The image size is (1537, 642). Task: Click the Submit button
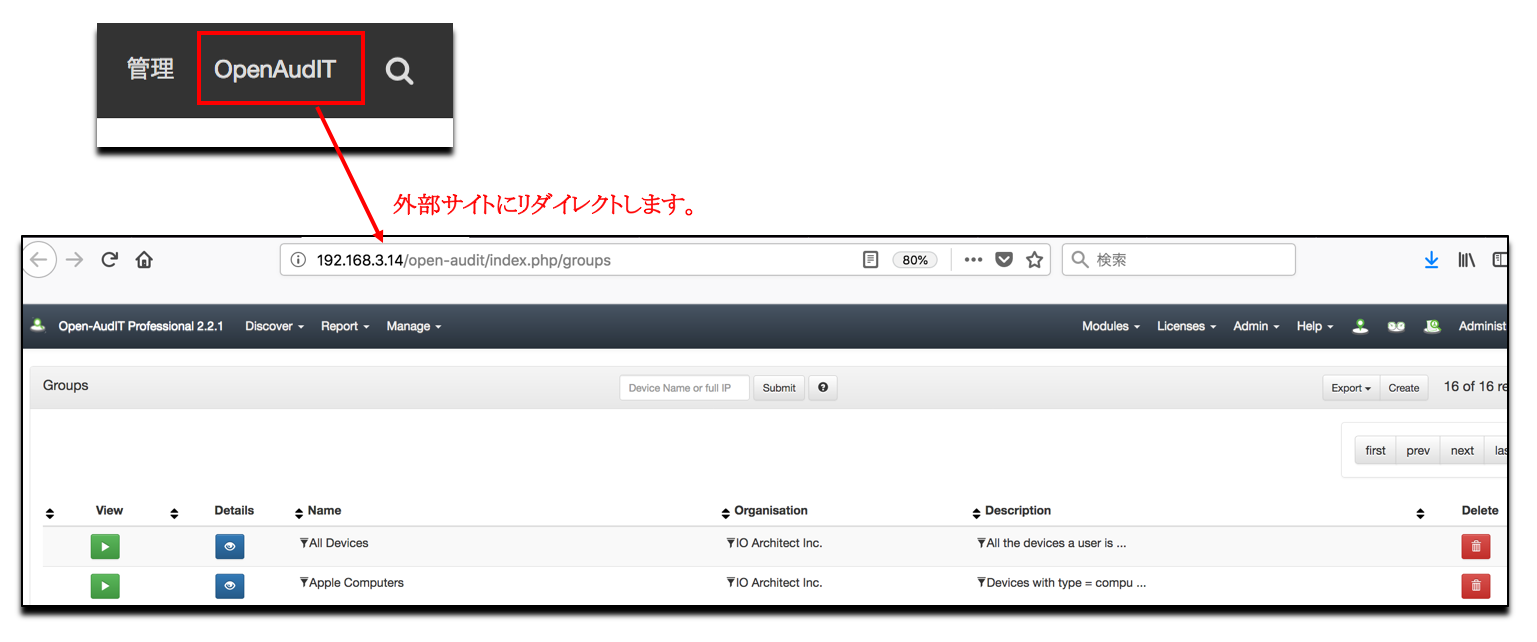pos(779,388)
